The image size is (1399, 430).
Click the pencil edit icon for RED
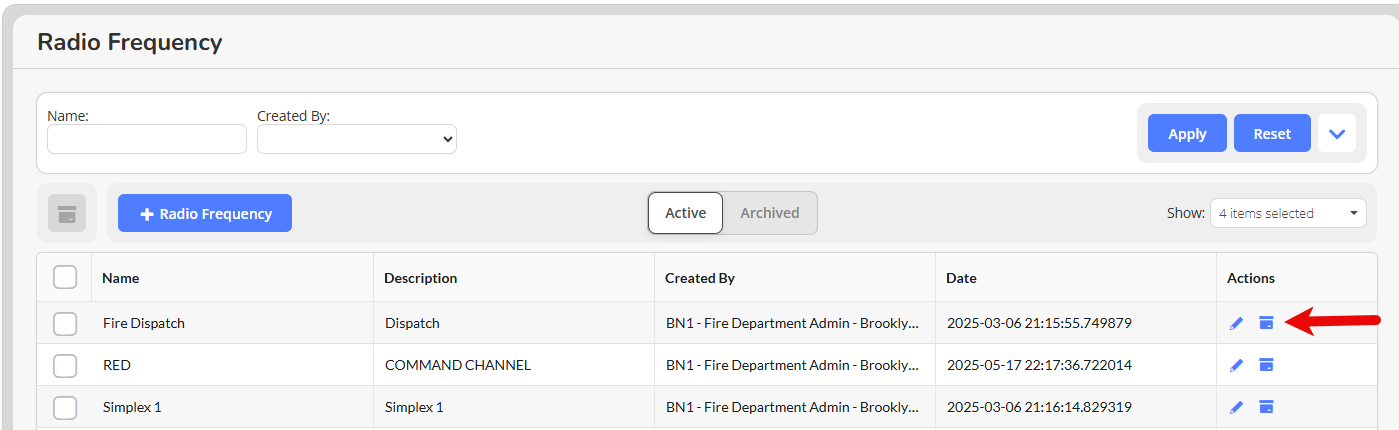[x=1237, y=365]
